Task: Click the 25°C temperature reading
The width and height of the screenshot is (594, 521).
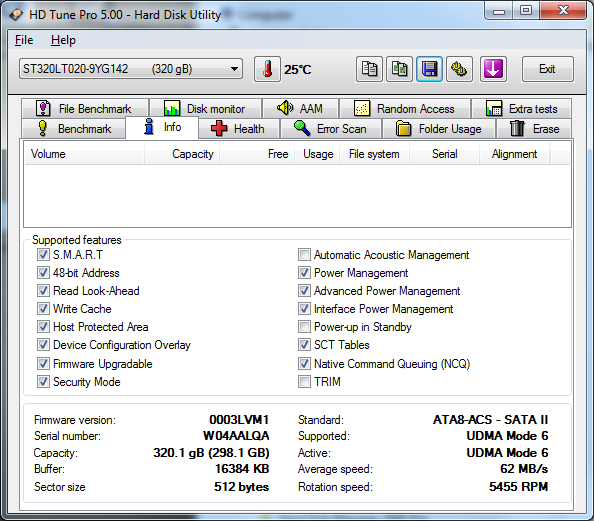Action: coord(298,70)
